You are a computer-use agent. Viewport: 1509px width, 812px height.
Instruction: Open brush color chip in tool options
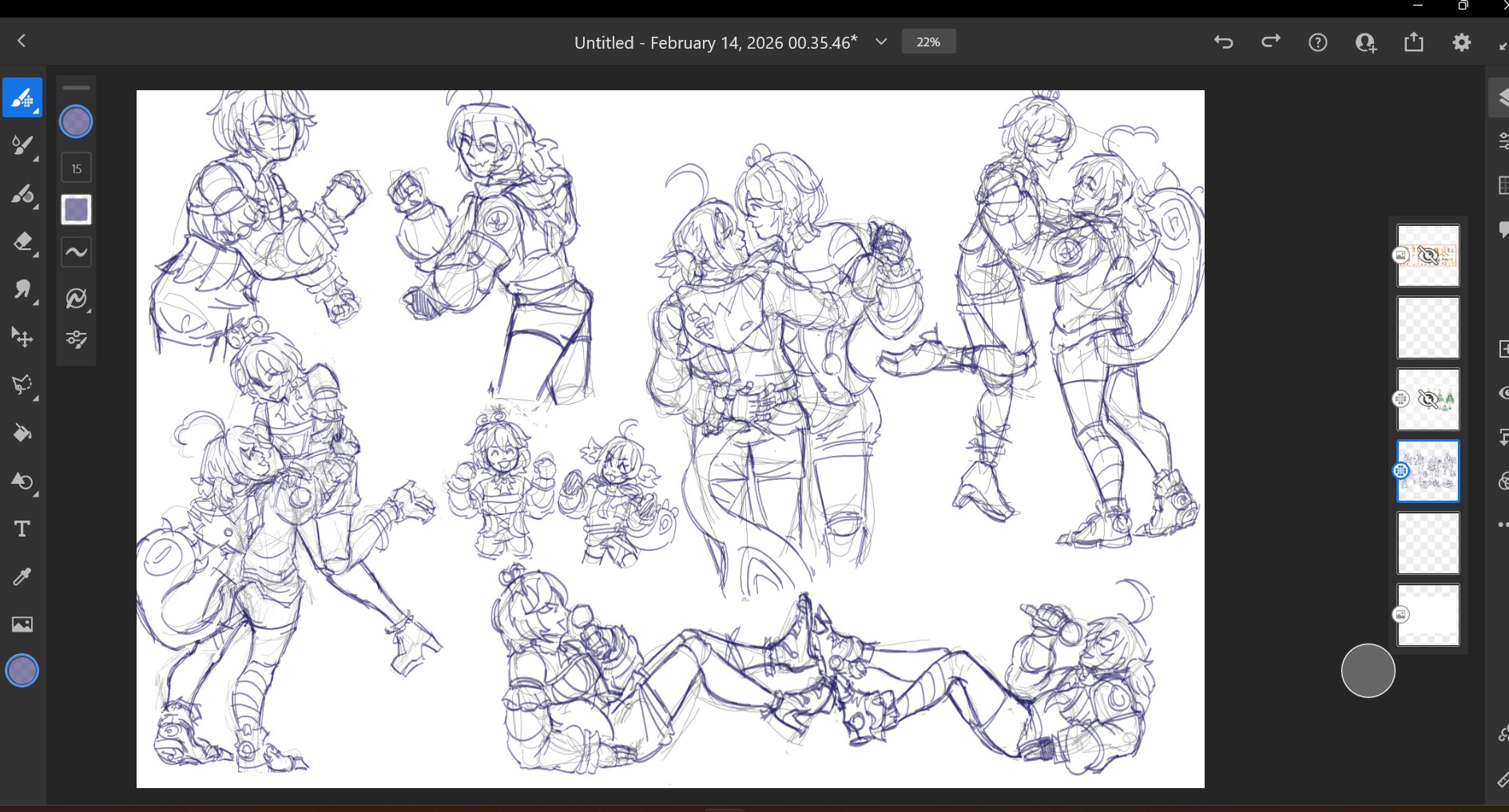pos(77,122)
